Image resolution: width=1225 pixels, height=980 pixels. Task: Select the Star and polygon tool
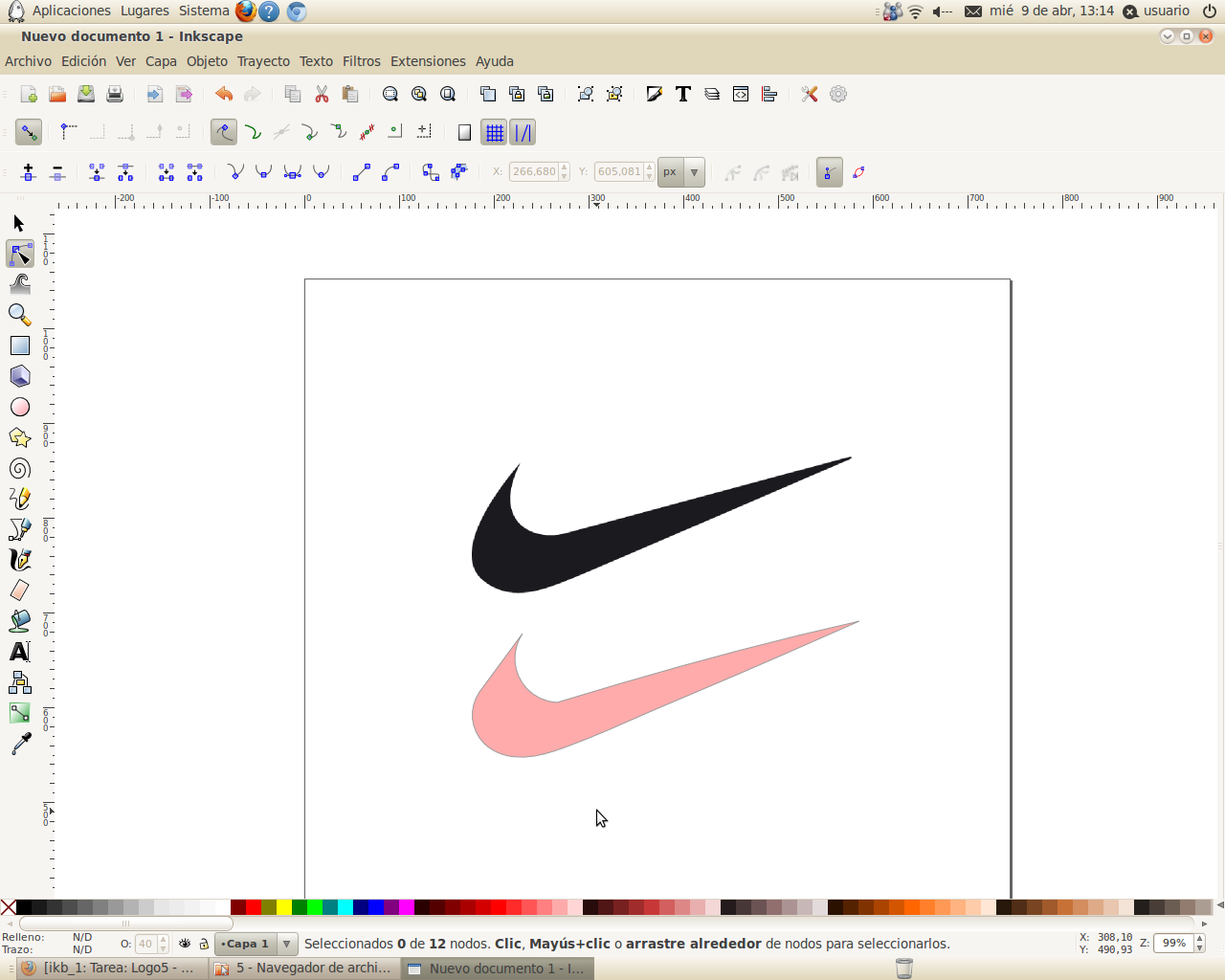[x=19, y=437]
